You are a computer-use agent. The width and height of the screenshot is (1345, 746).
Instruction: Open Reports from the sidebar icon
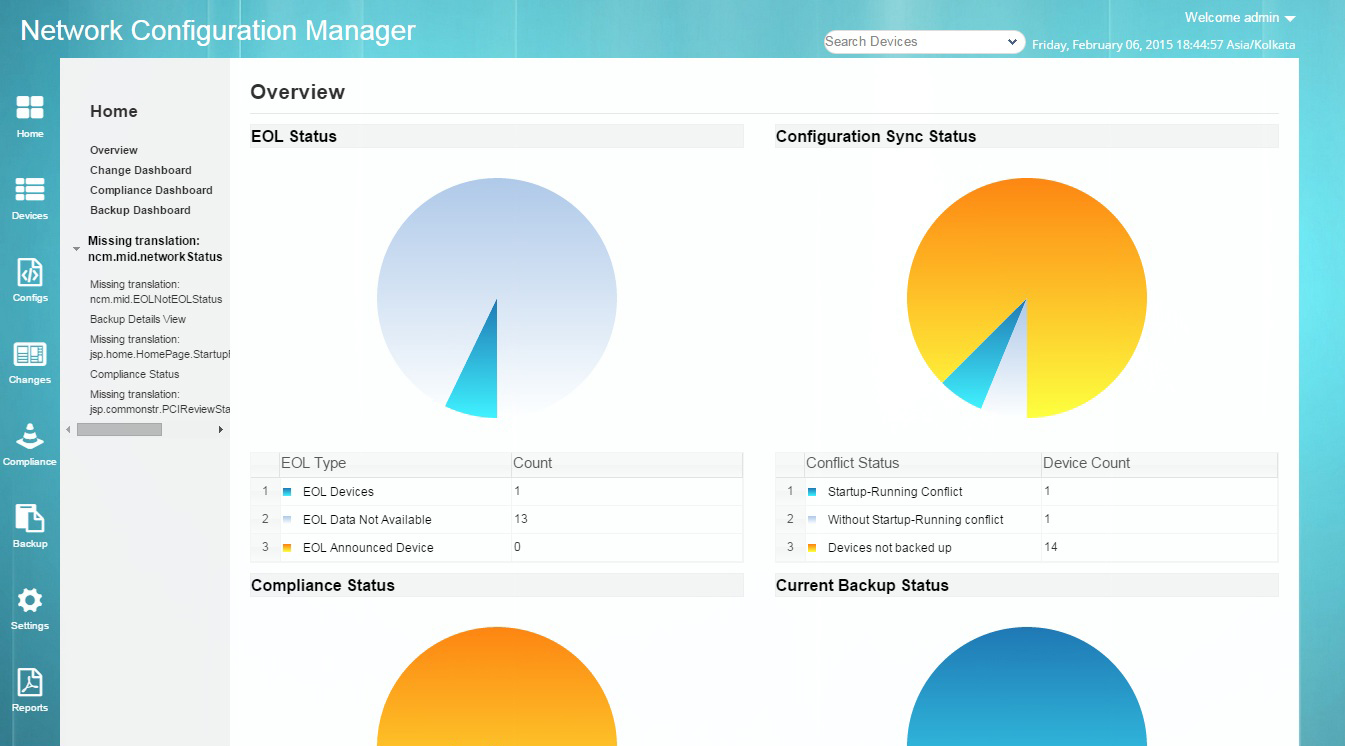[x=30, y=688]
